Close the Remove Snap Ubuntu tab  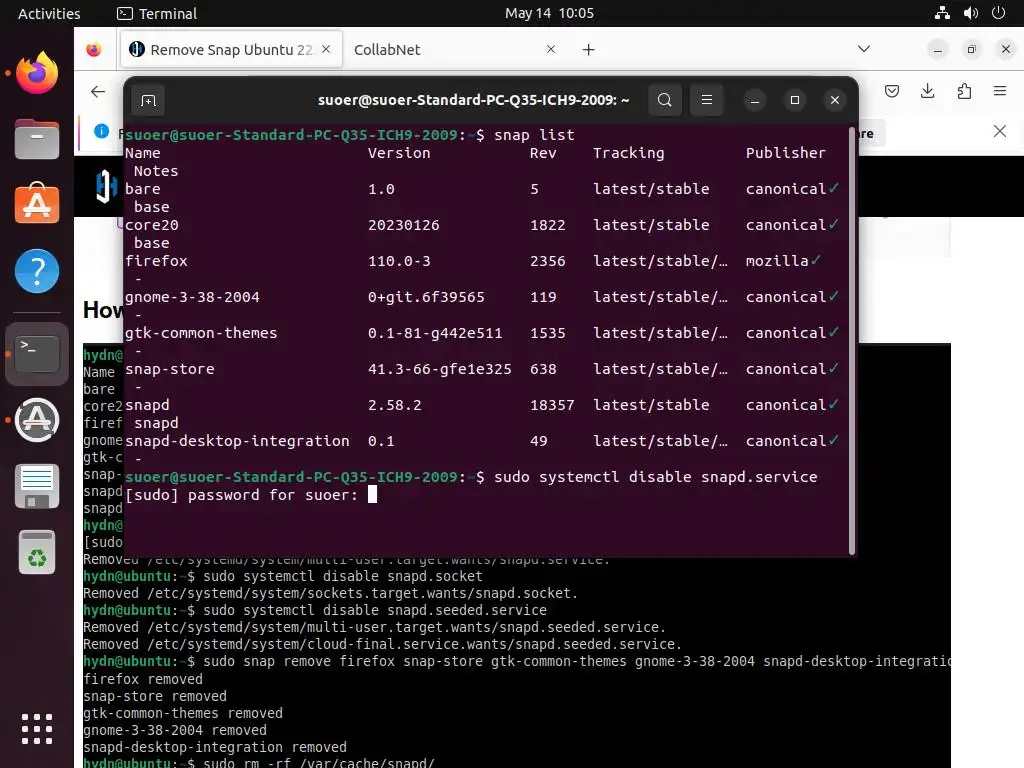[x=326, y=50]
